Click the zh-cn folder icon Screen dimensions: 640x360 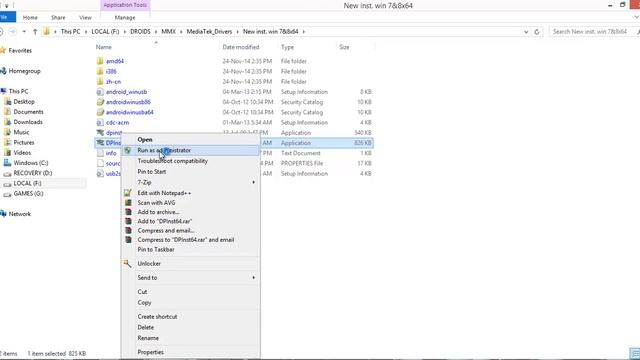pyautogui.click(x=100, y=82)
